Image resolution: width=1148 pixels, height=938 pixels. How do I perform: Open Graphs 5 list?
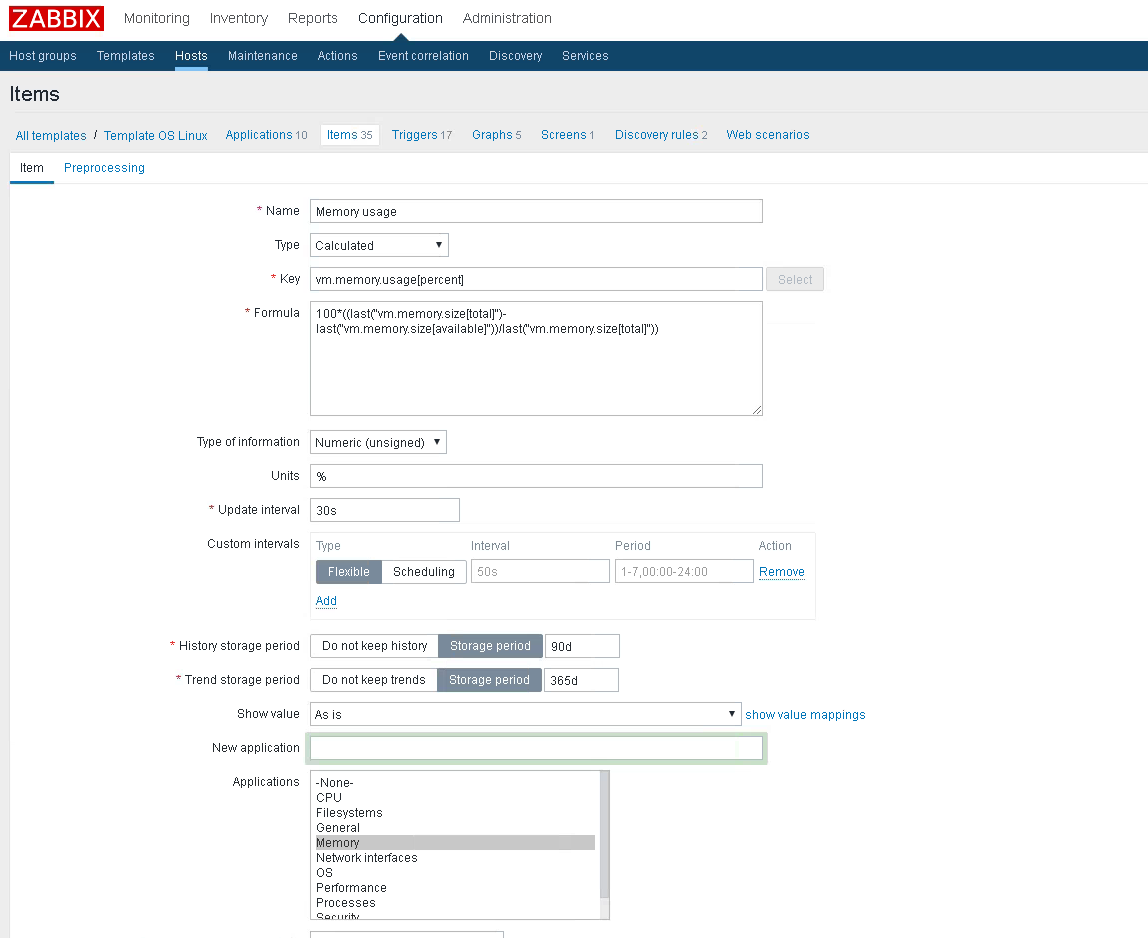point(496,135)
